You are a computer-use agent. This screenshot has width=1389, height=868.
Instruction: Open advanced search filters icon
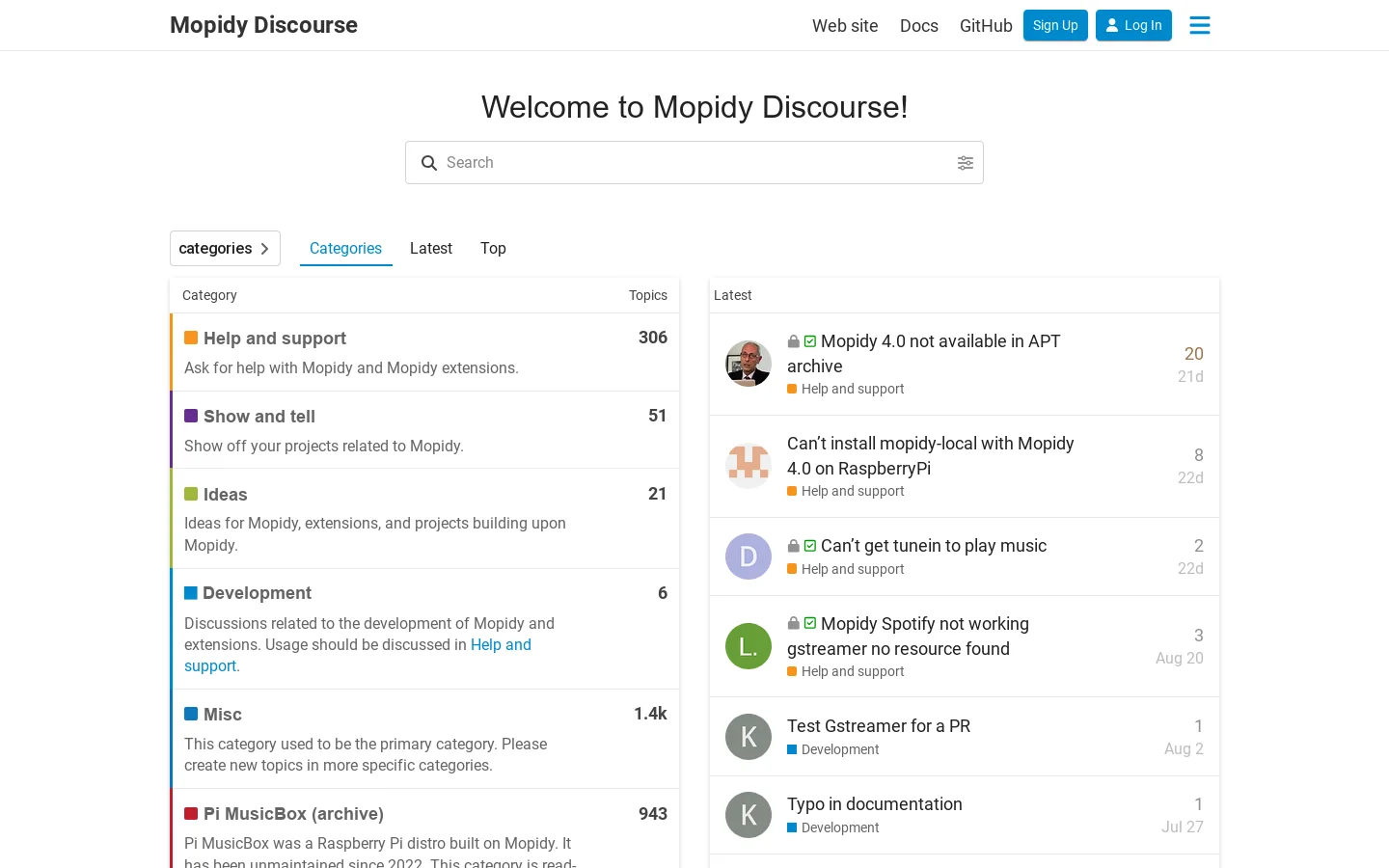click(x=966, y=163)
